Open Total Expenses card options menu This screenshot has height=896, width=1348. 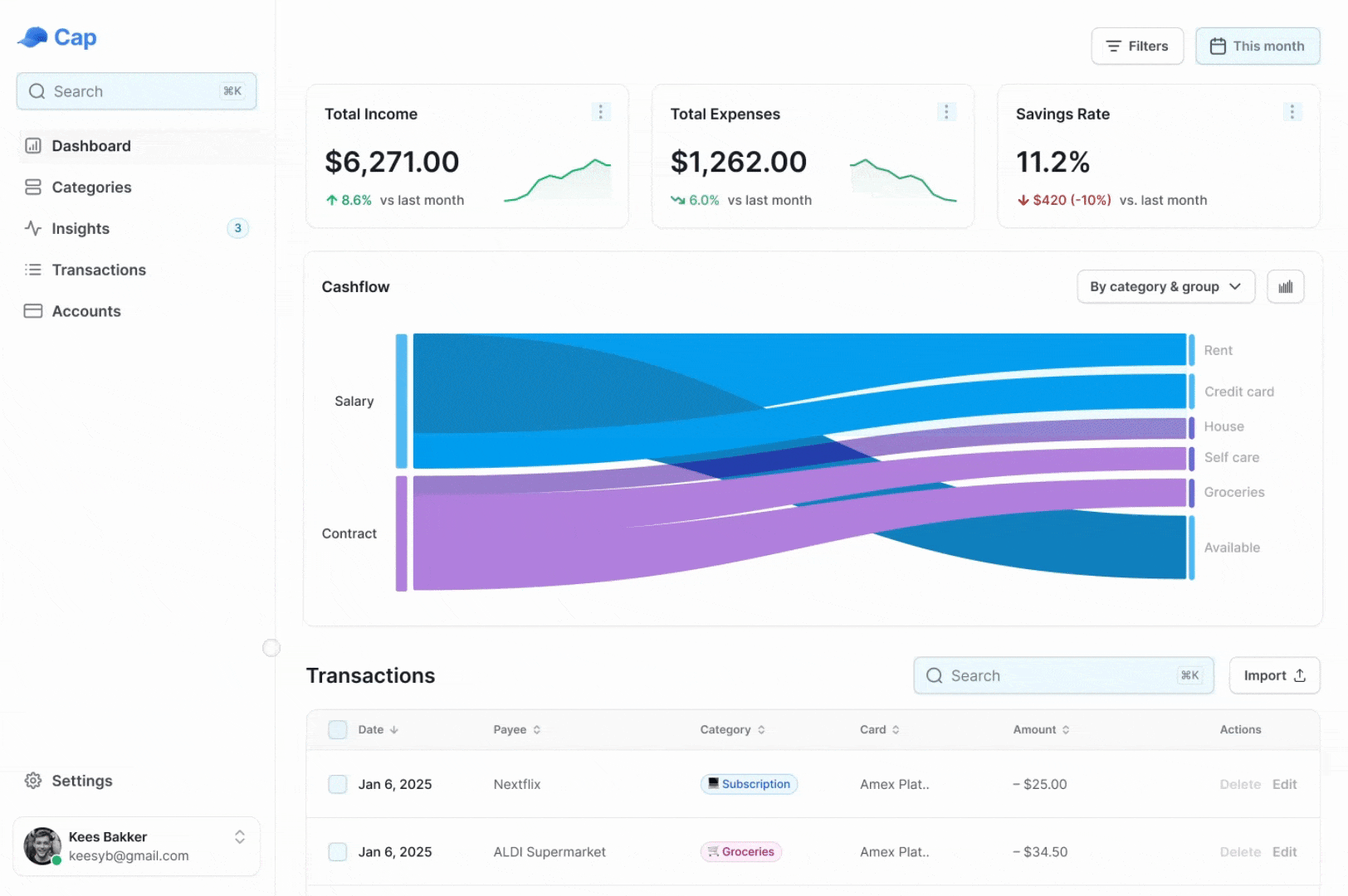point(946,112)
